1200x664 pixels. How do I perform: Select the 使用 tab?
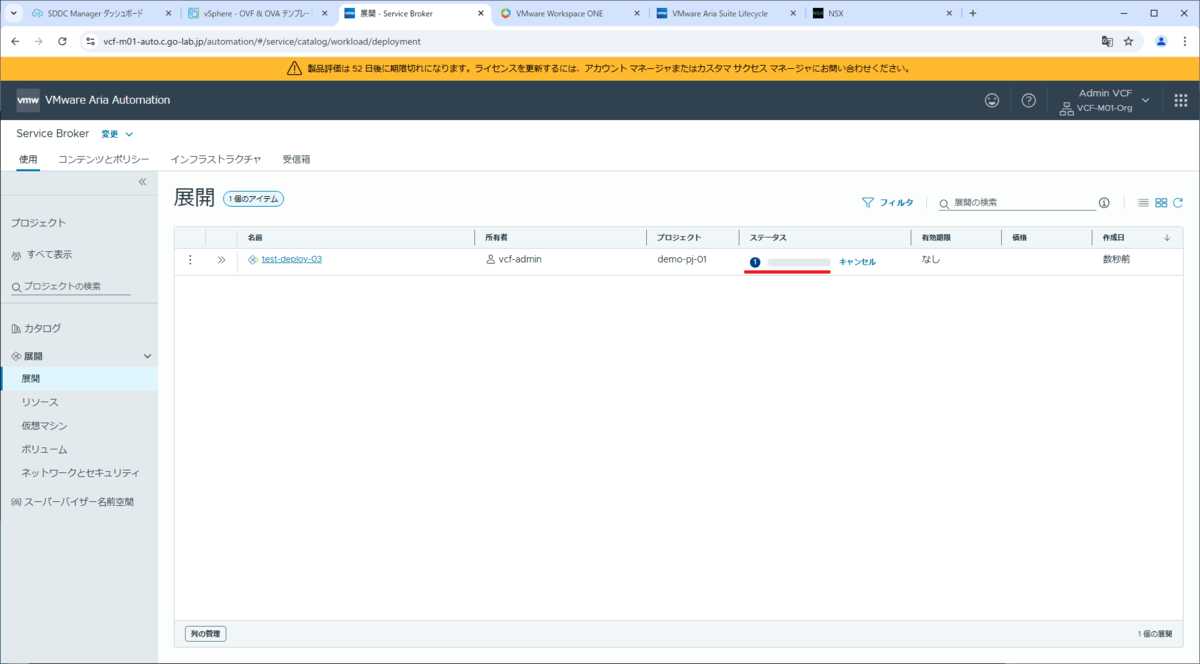[x=28, y=159]
